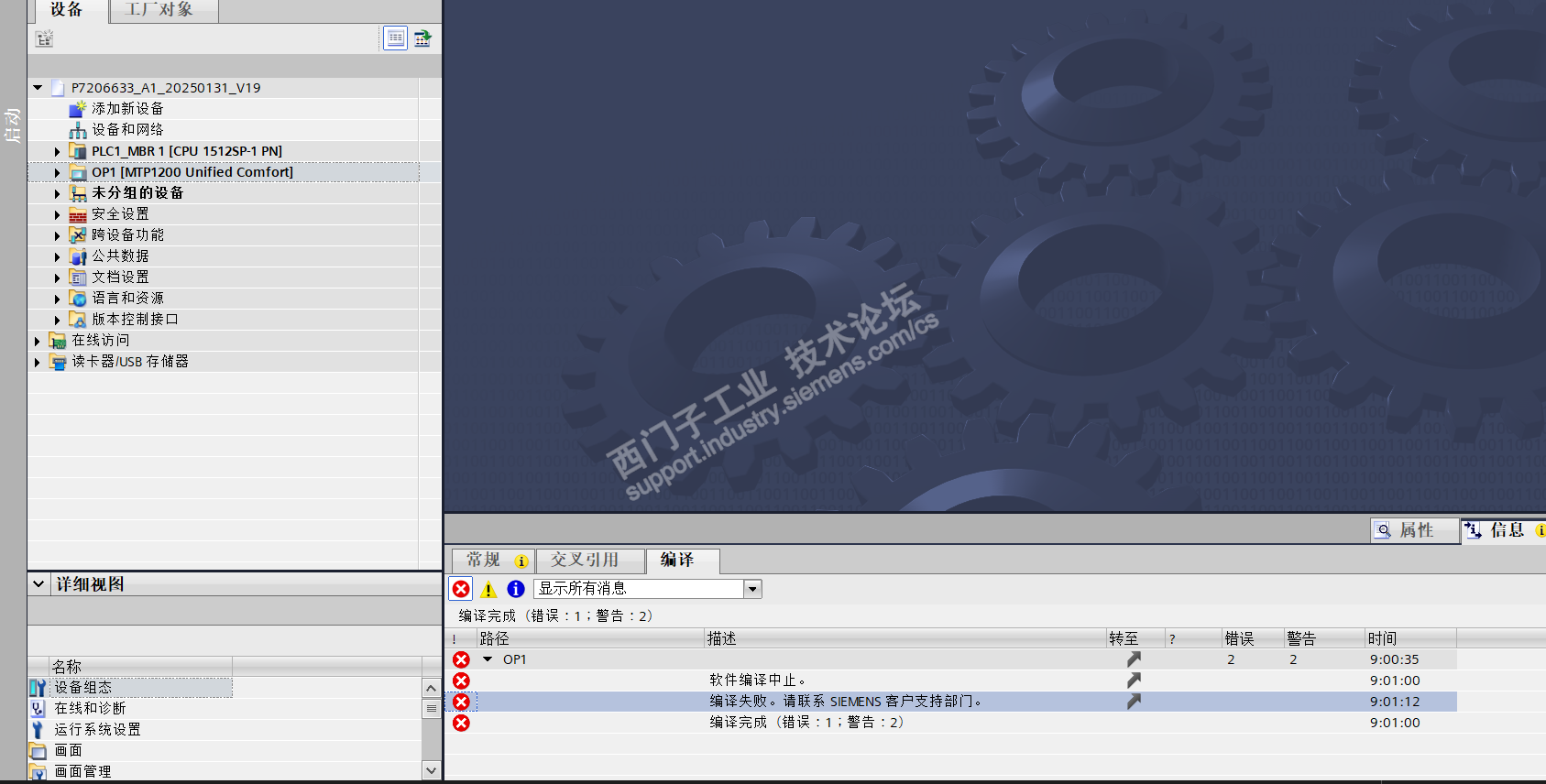
Task: Expand the PLC1_MBR 1 tree node
Action: pyautogui.click(x=57, y=151)
